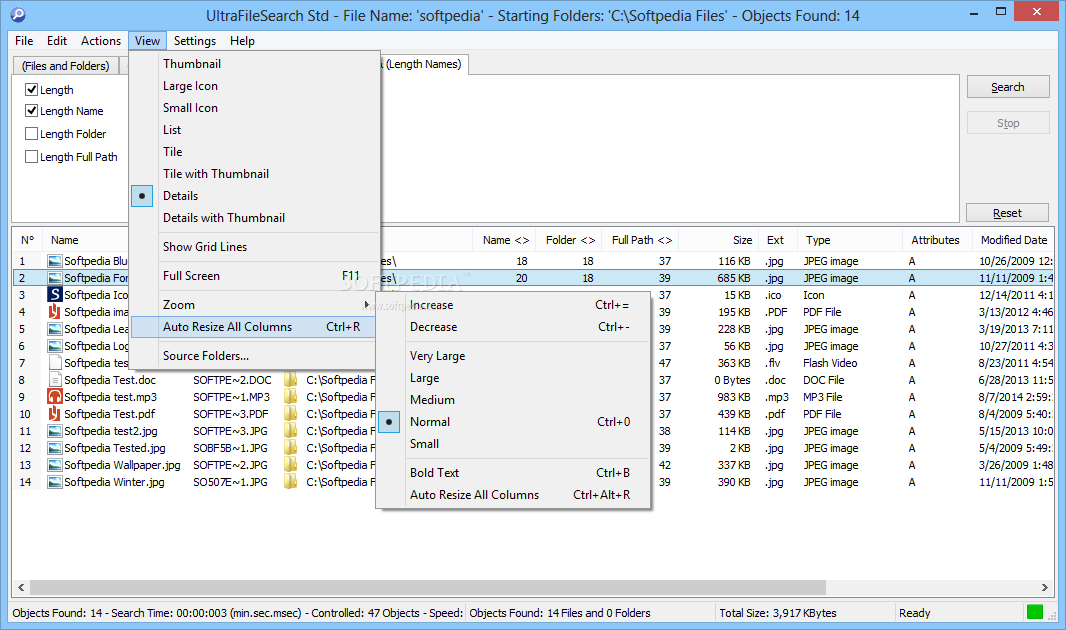Sort by Full Path <> column header
The height and width of the screenshot is (630, 1066).
click(641, 240)
